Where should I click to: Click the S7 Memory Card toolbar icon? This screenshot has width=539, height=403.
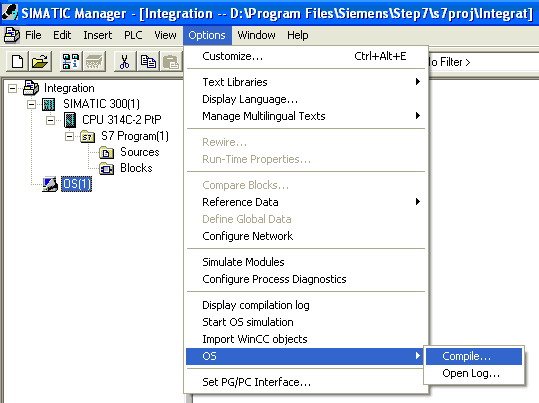[x=94, y=62]
